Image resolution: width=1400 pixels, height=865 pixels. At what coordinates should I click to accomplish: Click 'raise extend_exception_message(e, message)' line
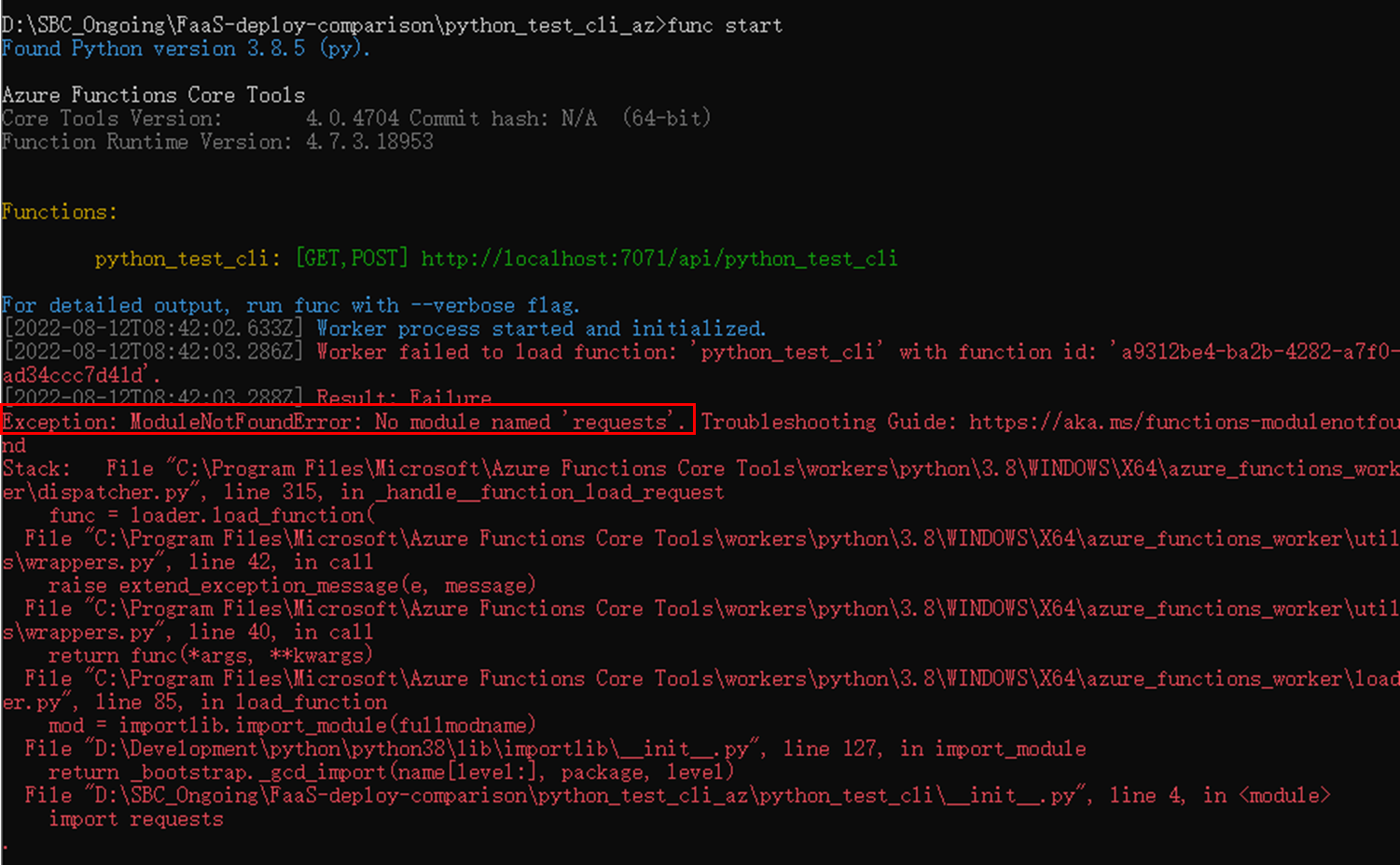(292, 585)
